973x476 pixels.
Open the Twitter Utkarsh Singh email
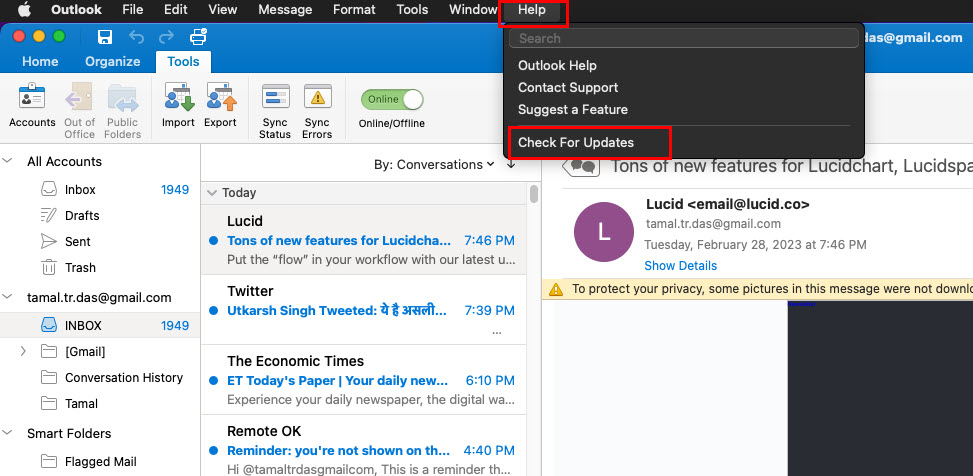click(x=363, y=310)
